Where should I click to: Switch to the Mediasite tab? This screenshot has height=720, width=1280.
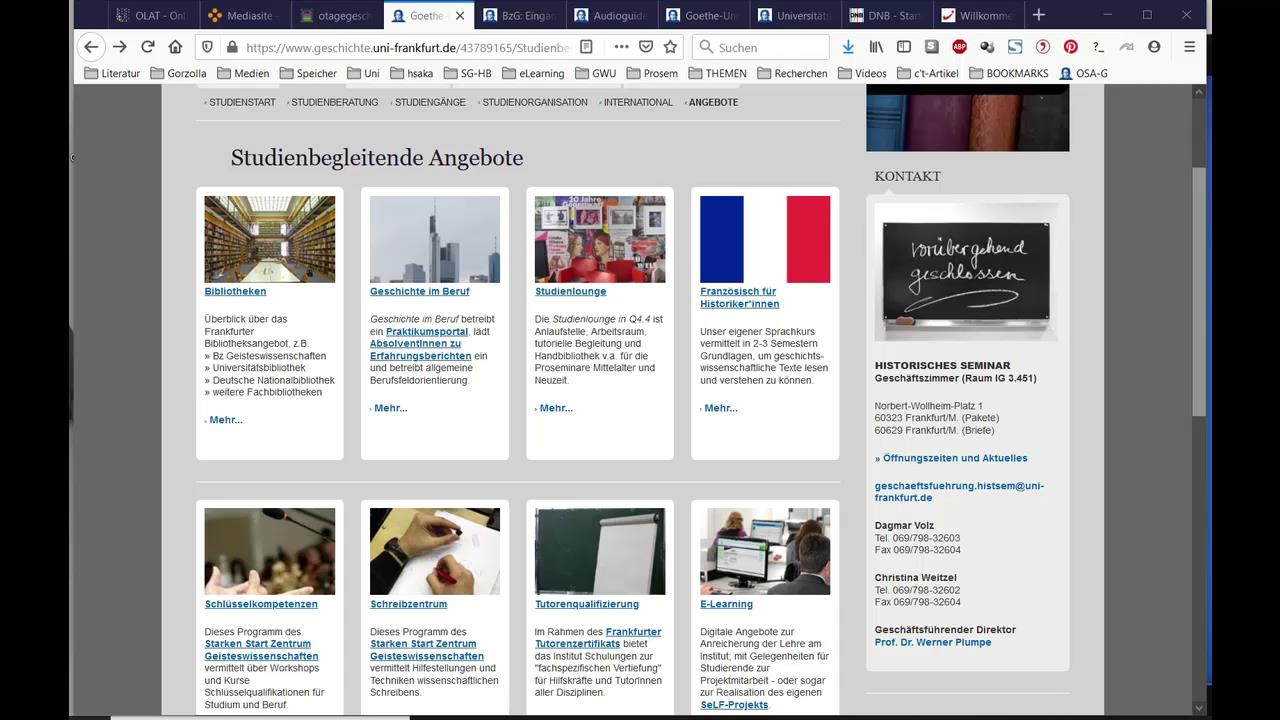point(240,15)
